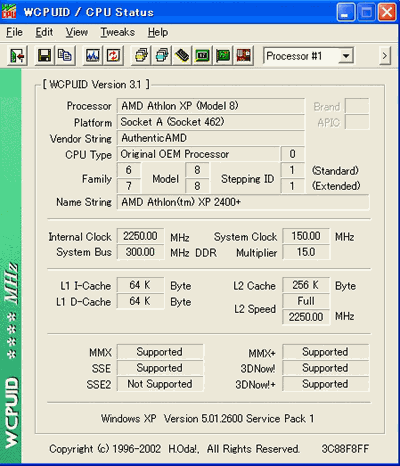Click the memory chip toolbar icon
Screen dimensions: 400x466
pos(182,56)
